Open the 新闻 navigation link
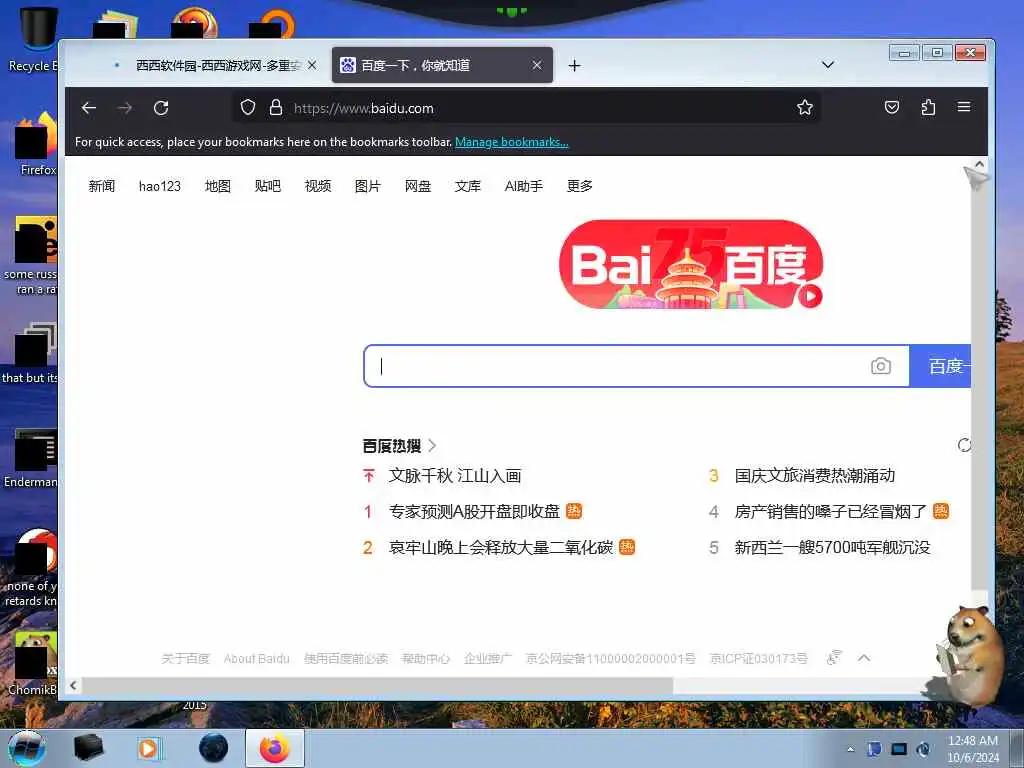 [102, 186]
